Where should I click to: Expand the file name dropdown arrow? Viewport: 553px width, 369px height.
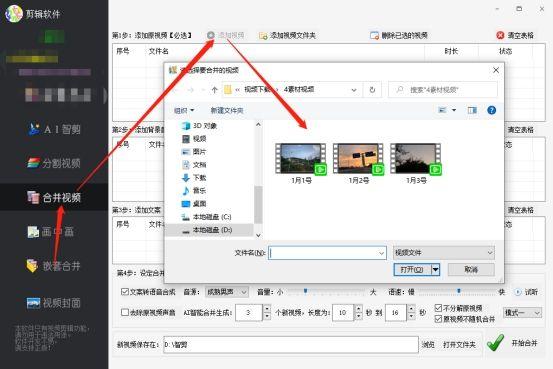click(x=381, y=253)
